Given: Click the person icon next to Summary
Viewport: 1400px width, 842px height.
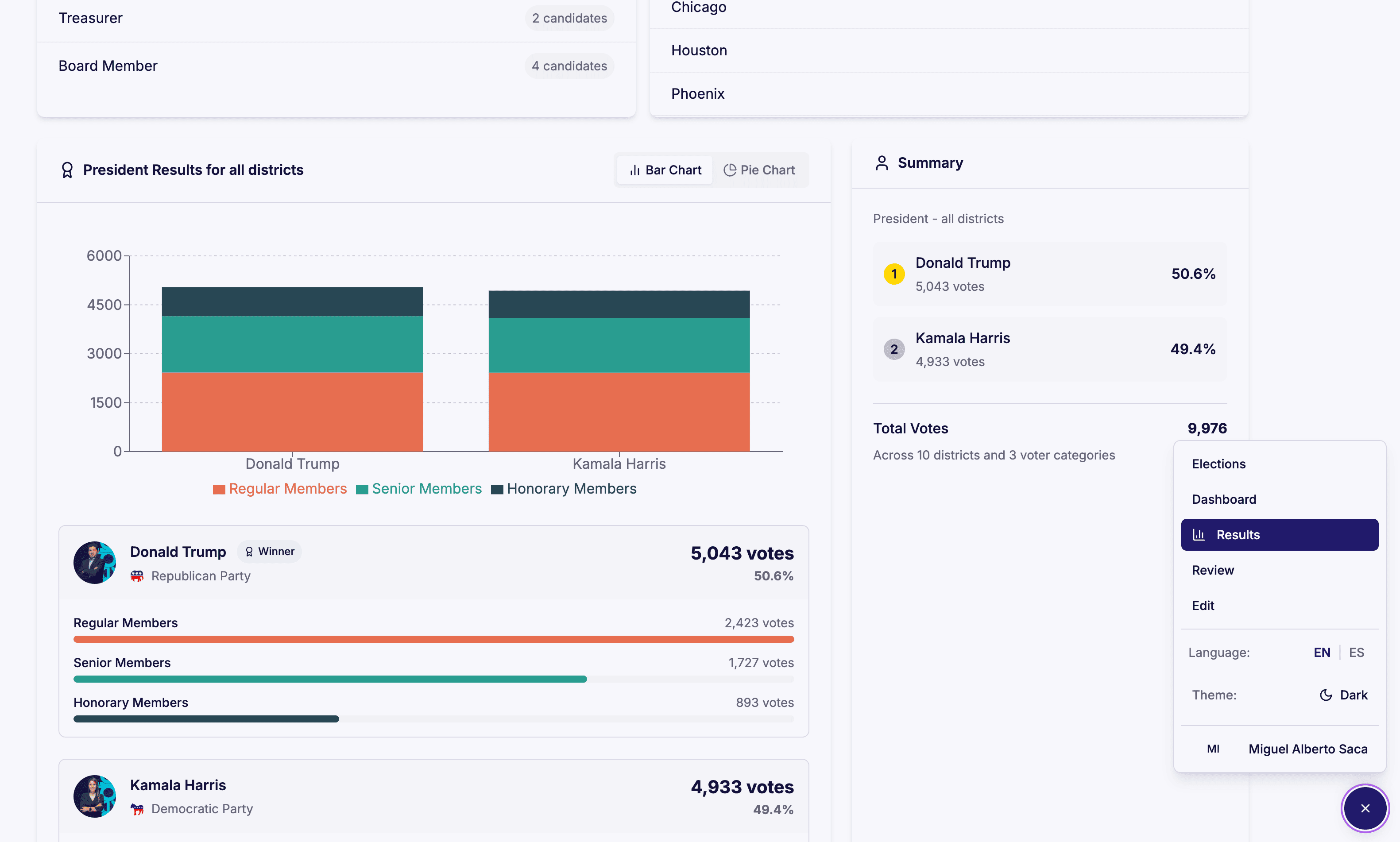Looking at the screenshot, I should (882, 163).
